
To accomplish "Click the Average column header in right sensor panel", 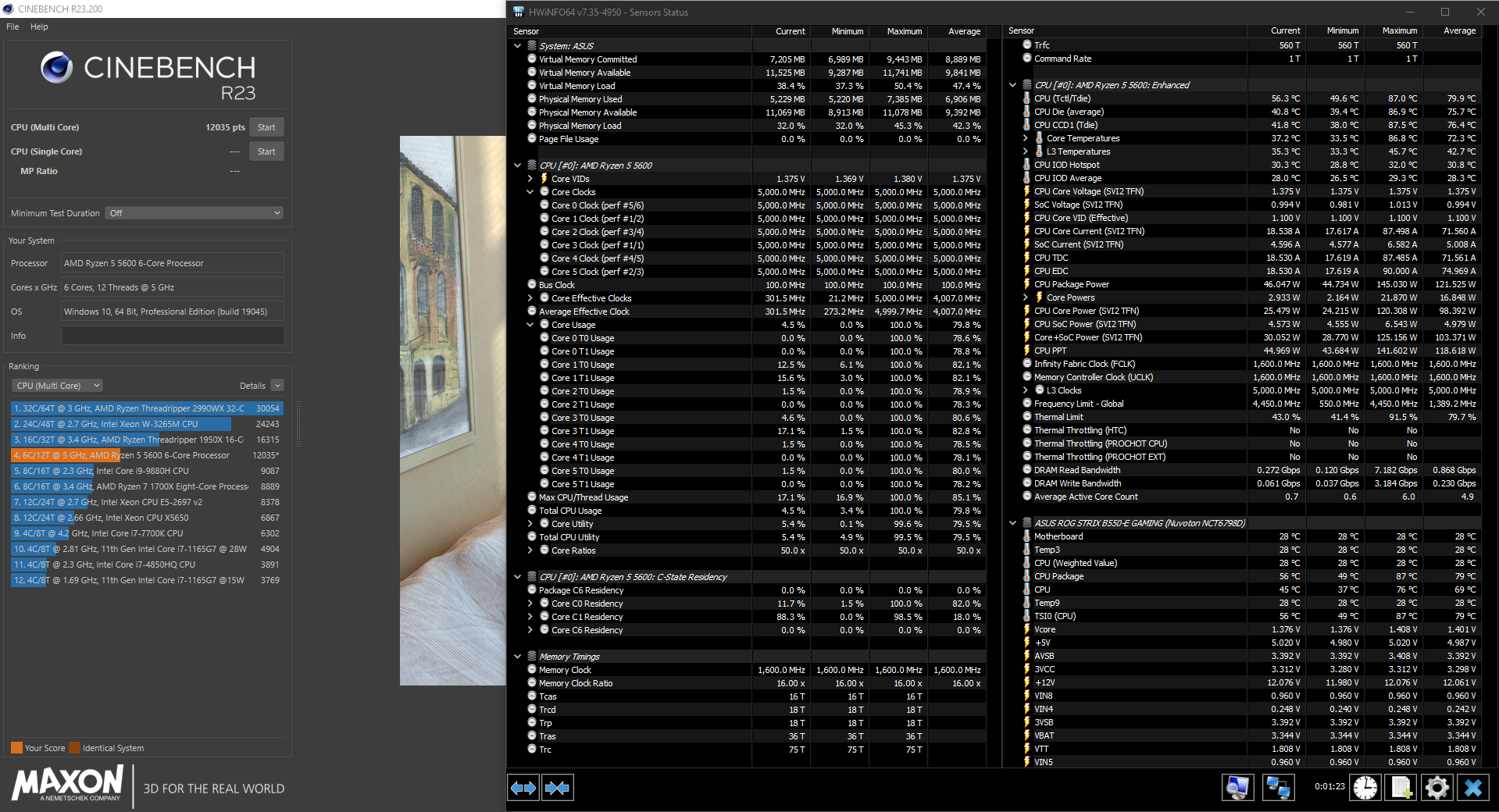I will (1459, 30).
